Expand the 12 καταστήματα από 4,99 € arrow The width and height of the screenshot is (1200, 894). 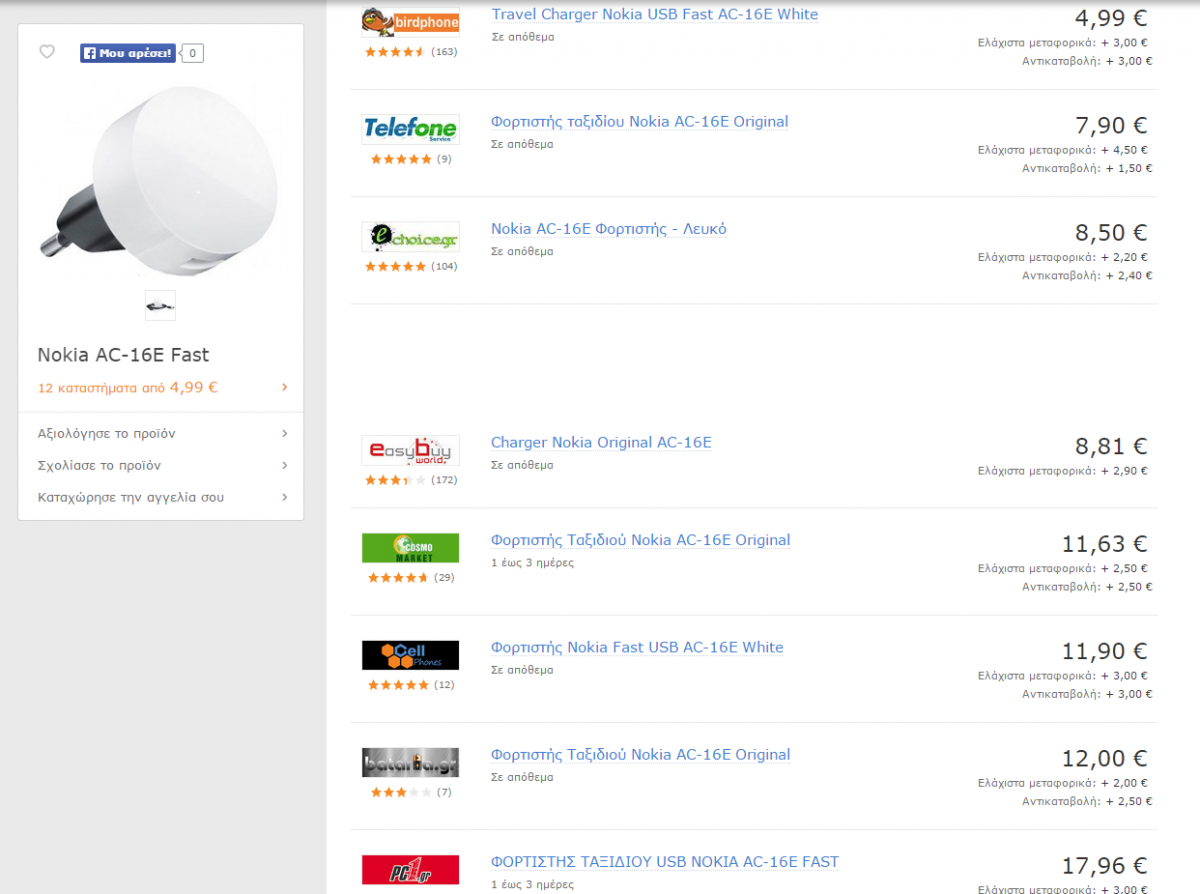tap(284, 387)
